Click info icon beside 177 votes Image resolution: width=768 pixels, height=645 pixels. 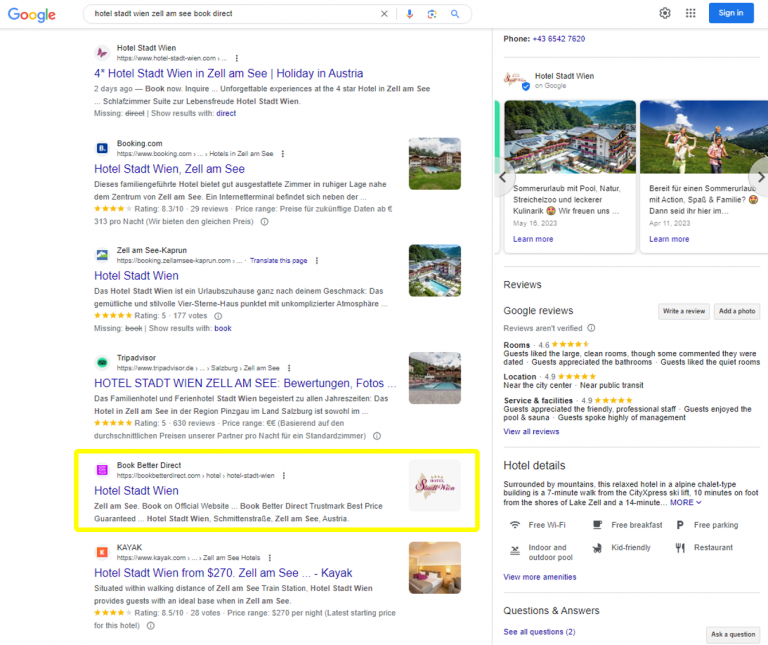218,316
